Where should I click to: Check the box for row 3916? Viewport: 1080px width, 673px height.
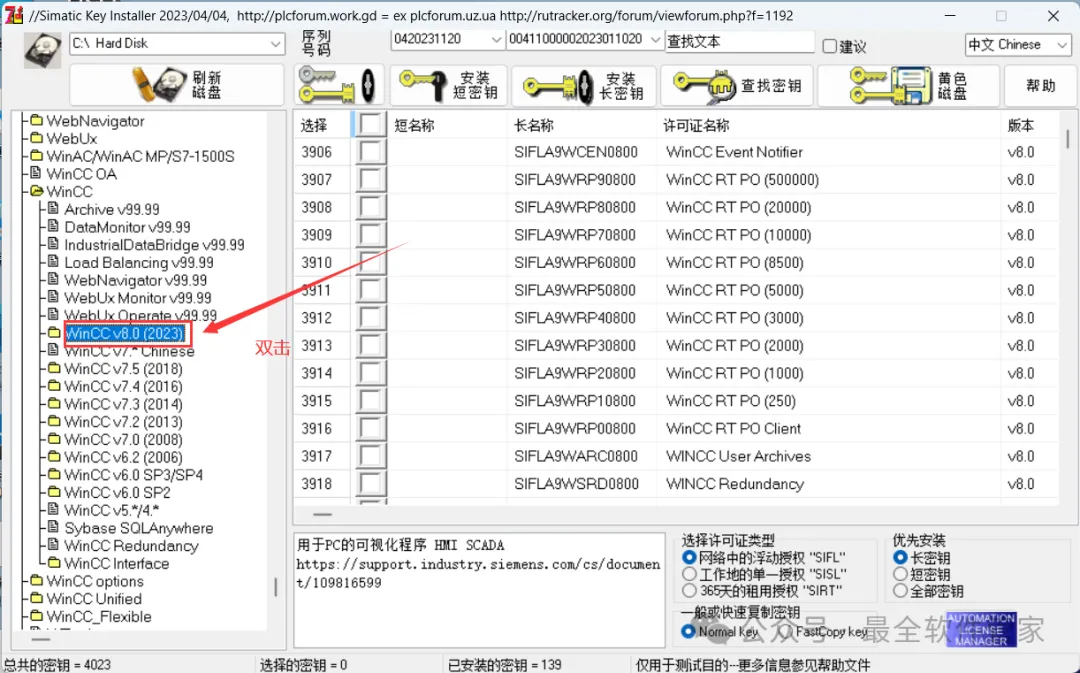(371, 428)
